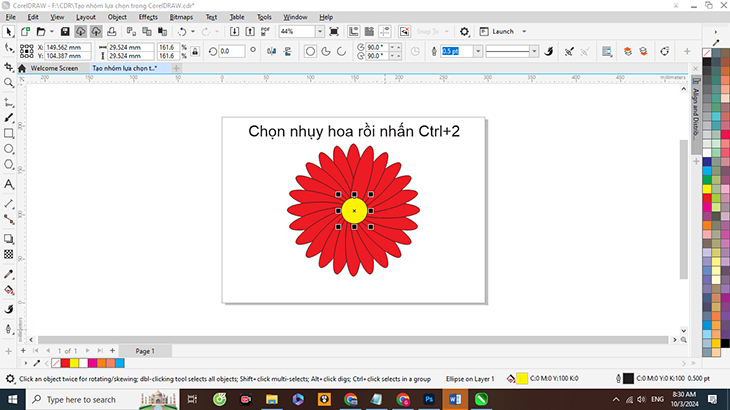Open the line style dropdown
The image size is (730, 410).
click(534, 51)
